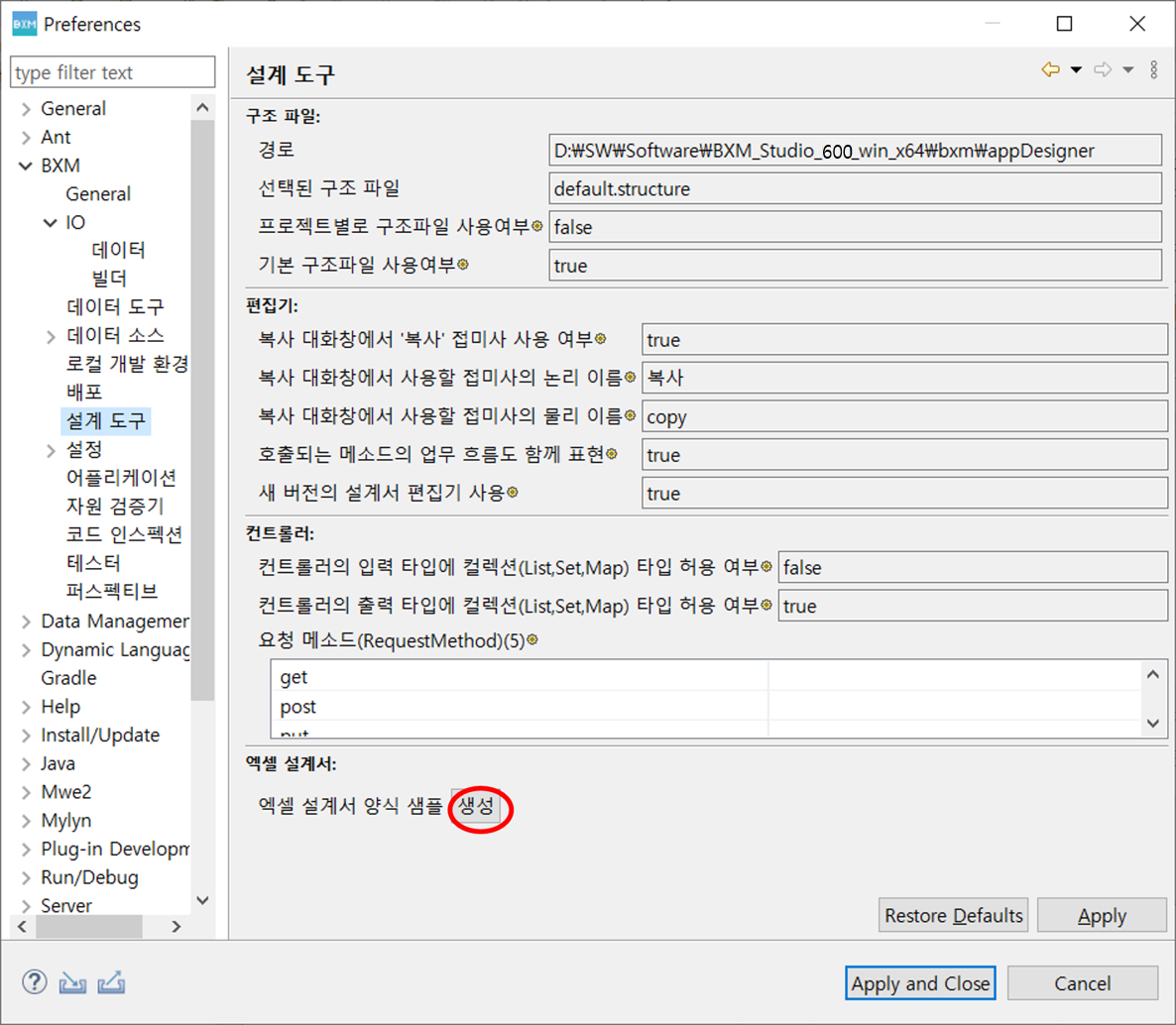1176x1025 pixels.
Task: Select 로컬 개발 환경 in the tree
Action: pyautogui.click(x=126, y=364)
